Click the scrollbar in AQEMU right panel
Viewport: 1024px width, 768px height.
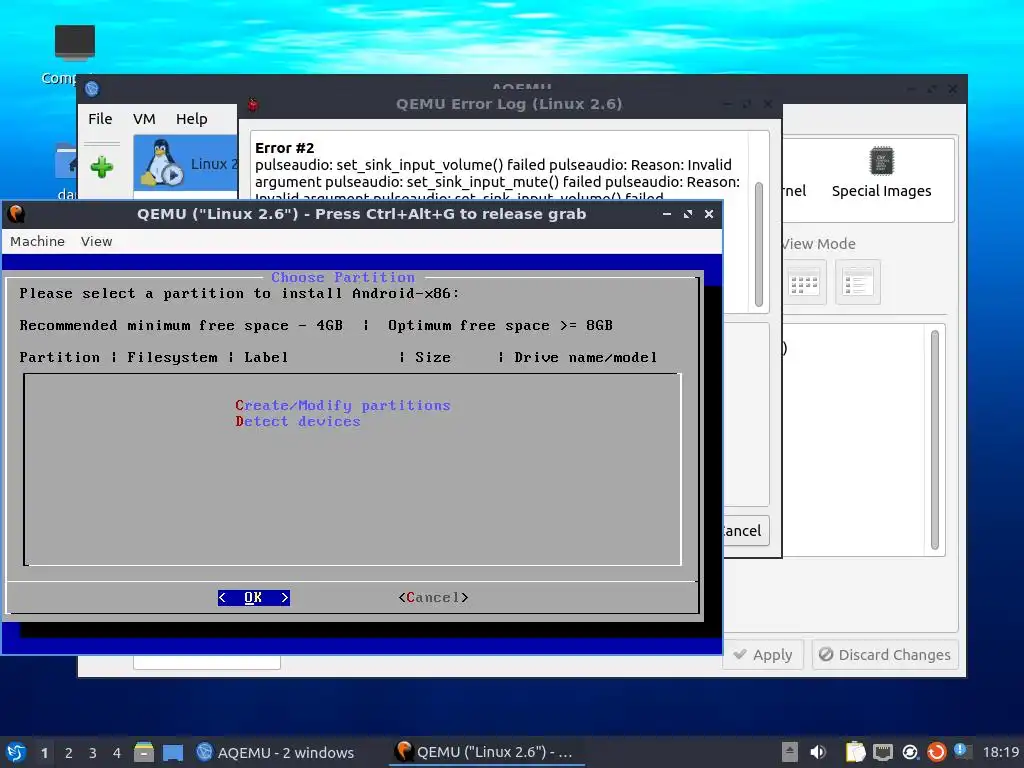(x=935, y=440)
